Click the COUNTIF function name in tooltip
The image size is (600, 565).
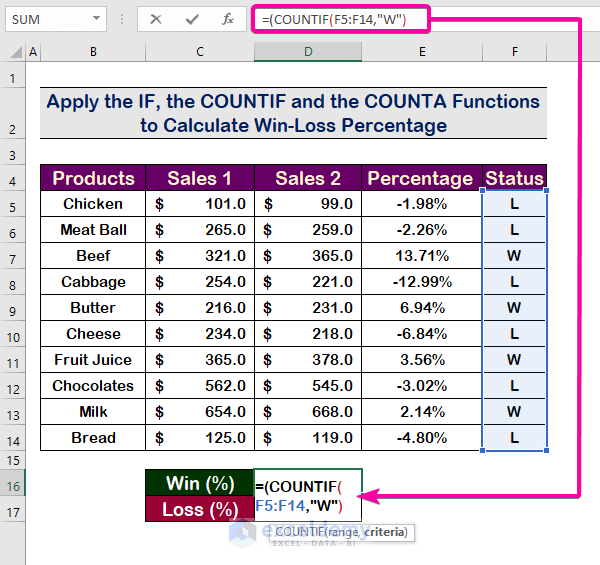(297, 532)
